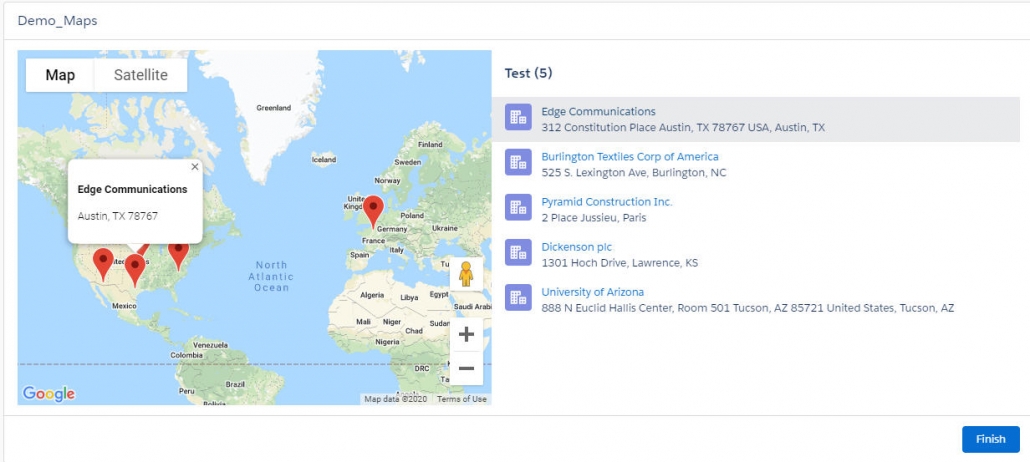Zoom in on the map

[x=466, y=334]
